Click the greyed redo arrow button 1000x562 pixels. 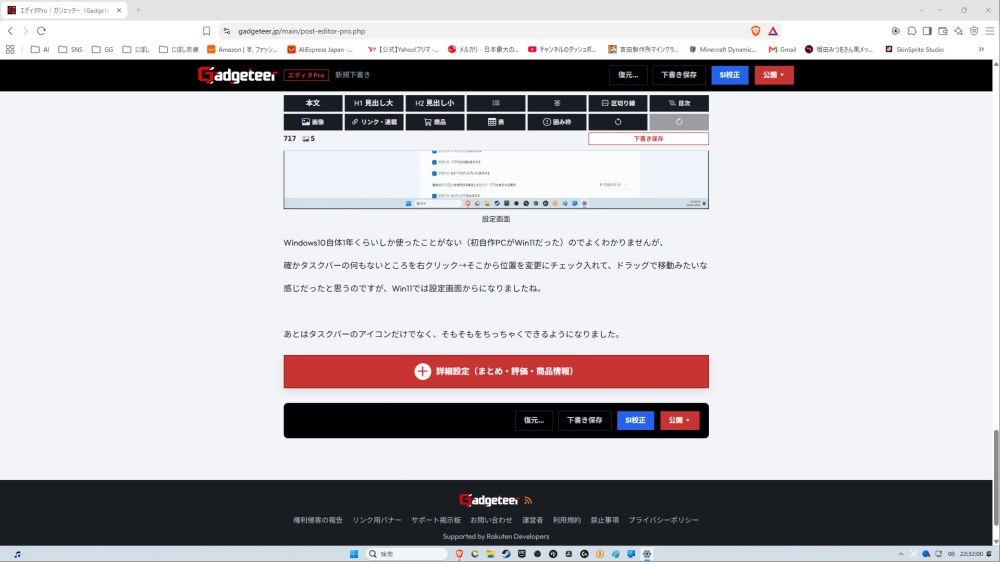(x=679, y=122)
